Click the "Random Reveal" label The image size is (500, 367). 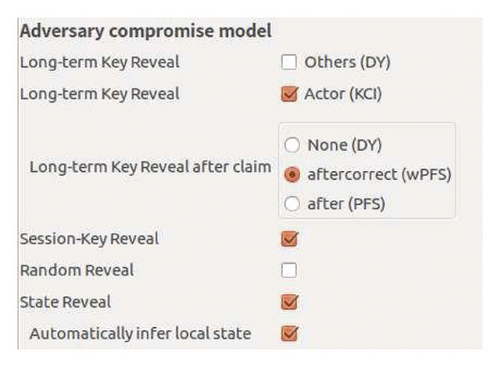coord(77,270)
